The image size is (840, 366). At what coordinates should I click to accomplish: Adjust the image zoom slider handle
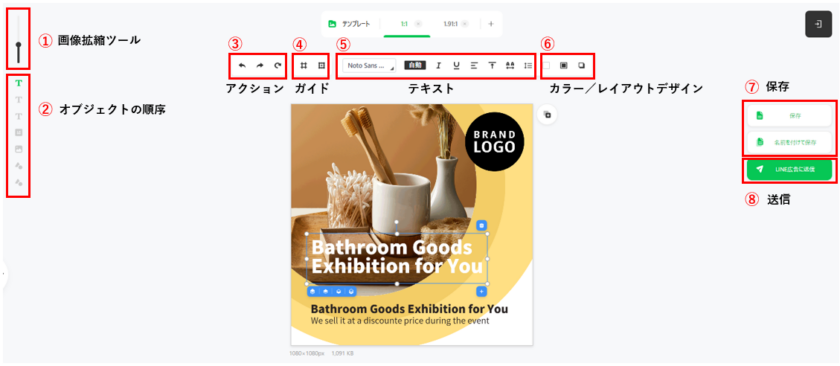pos(18,45)
